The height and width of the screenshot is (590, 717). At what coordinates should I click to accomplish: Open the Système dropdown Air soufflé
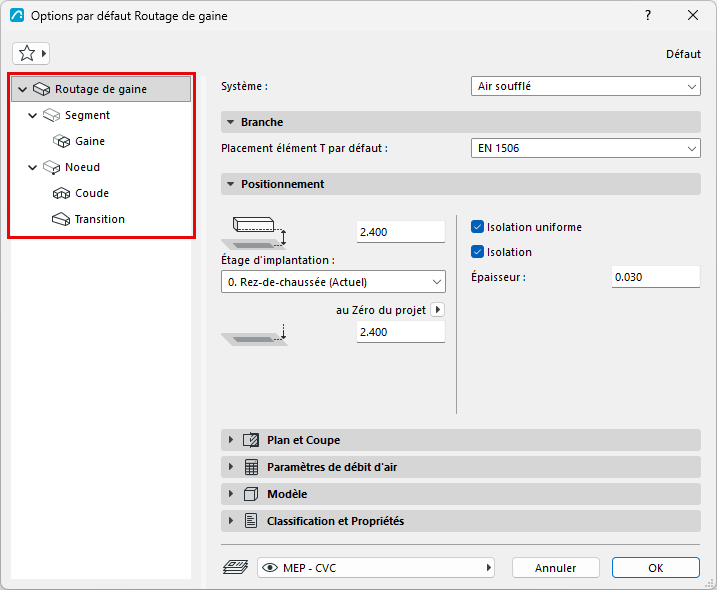586,86
